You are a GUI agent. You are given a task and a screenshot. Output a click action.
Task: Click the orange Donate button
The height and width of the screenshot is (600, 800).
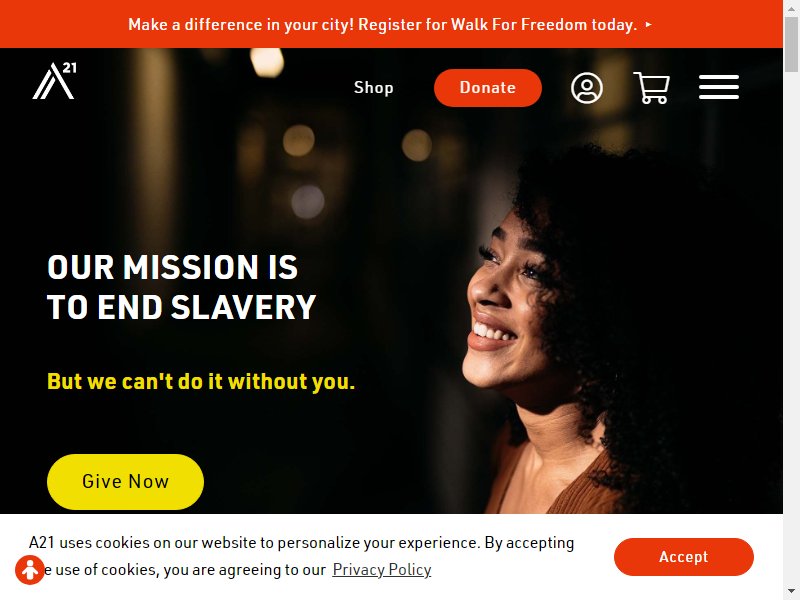pos(488,88)
